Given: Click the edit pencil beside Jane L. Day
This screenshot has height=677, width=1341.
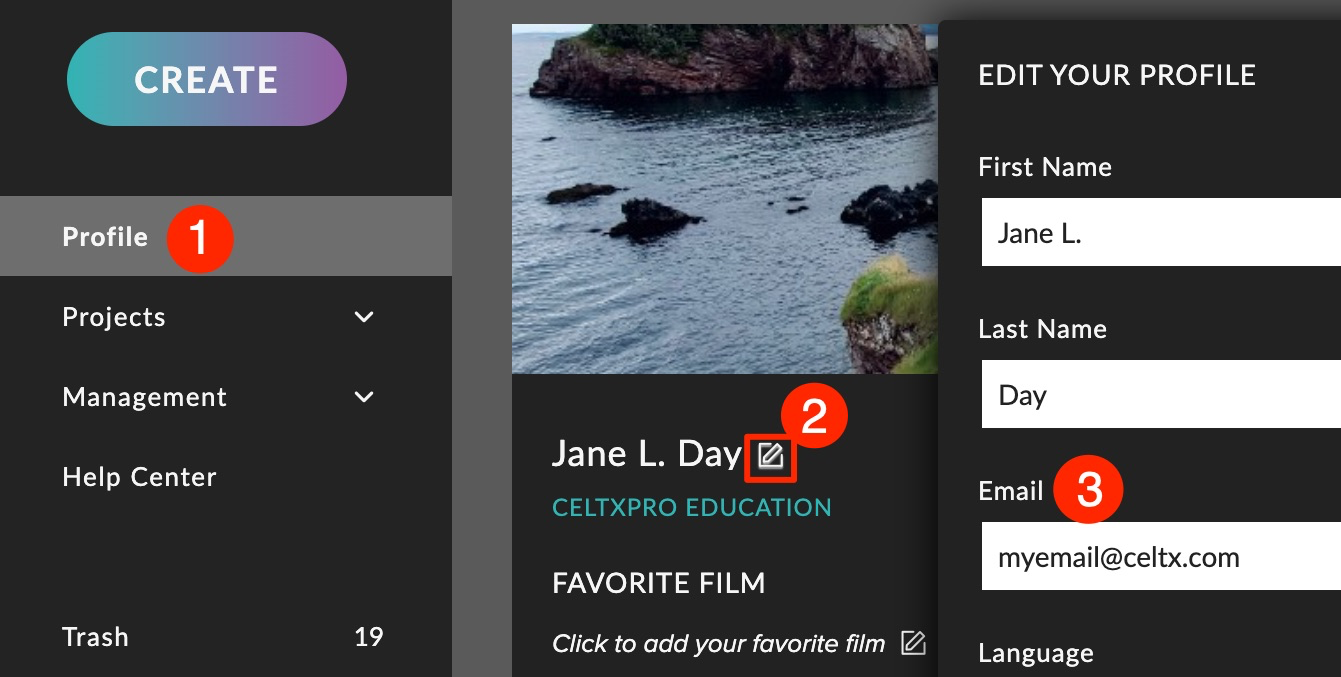Looking at the screenshot, I should click(x=770, y=457).
